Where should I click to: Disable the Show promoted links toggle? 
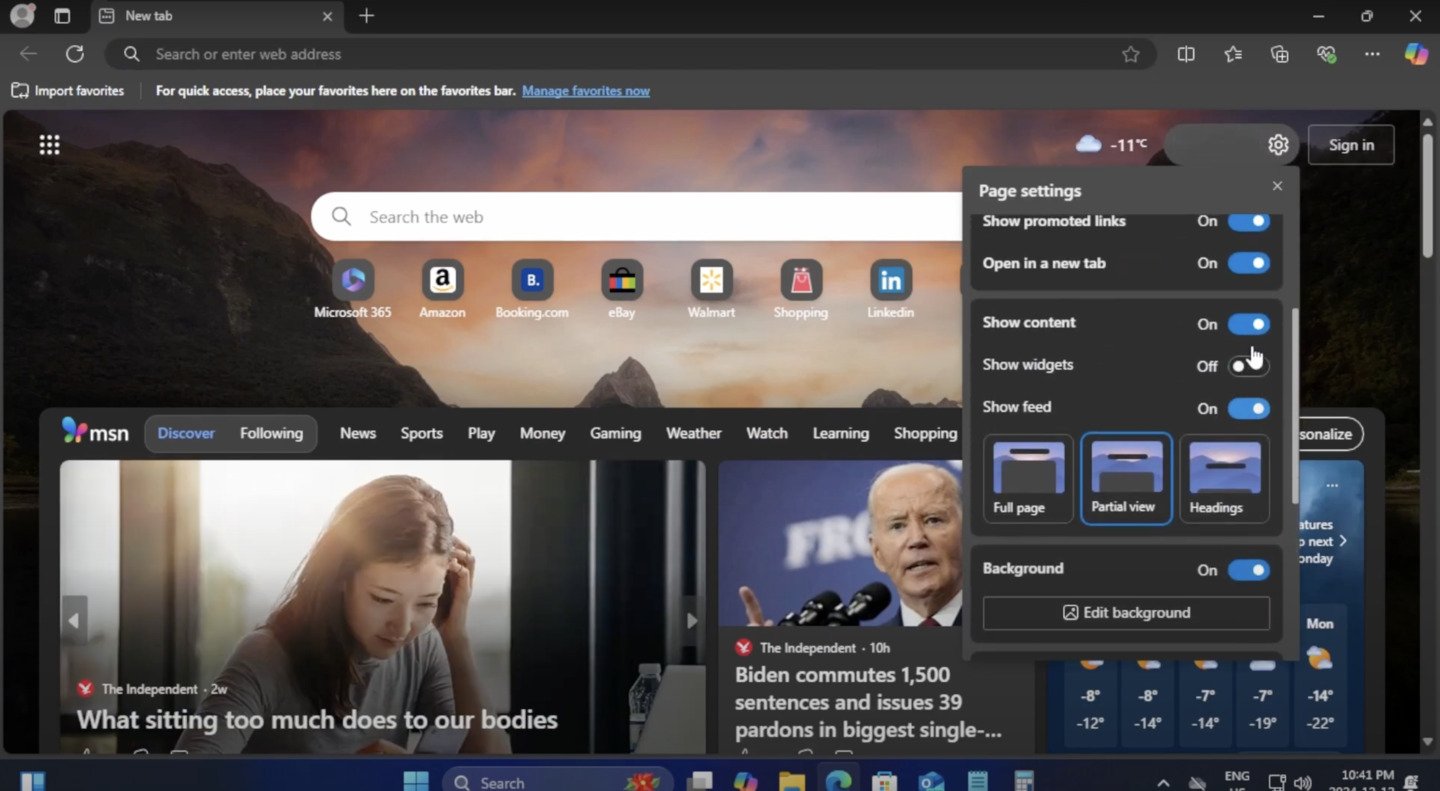click(x=1249, y=221)
